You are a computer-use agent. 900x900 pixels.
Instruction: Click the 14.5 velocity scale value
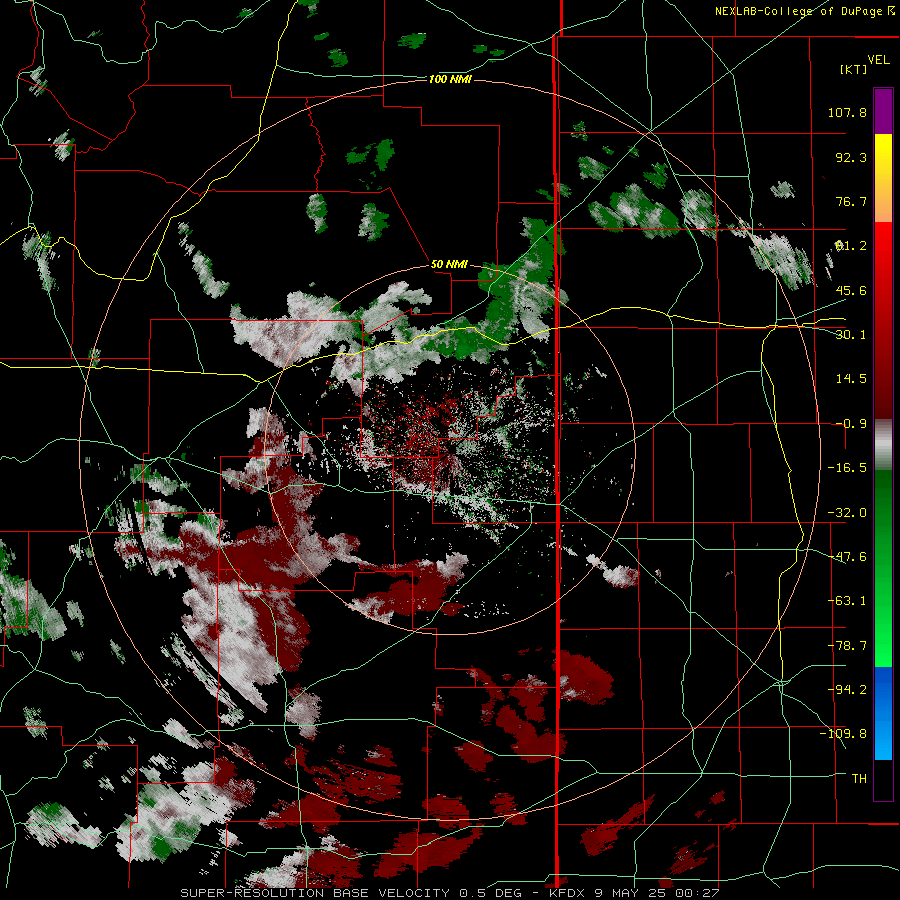(x=851, y=379)
